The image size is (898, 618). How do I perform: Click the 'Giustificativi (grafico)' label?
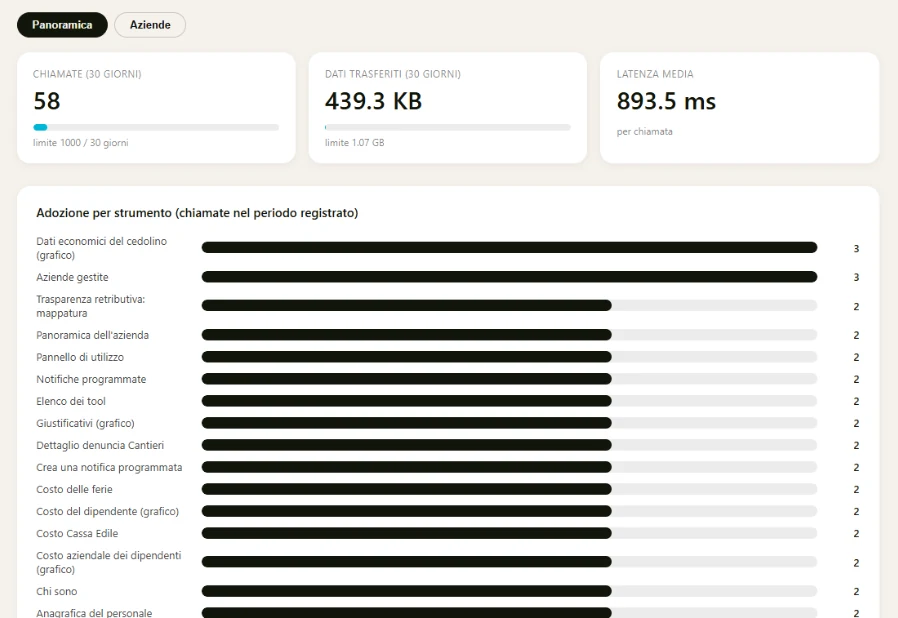point(85,423)
